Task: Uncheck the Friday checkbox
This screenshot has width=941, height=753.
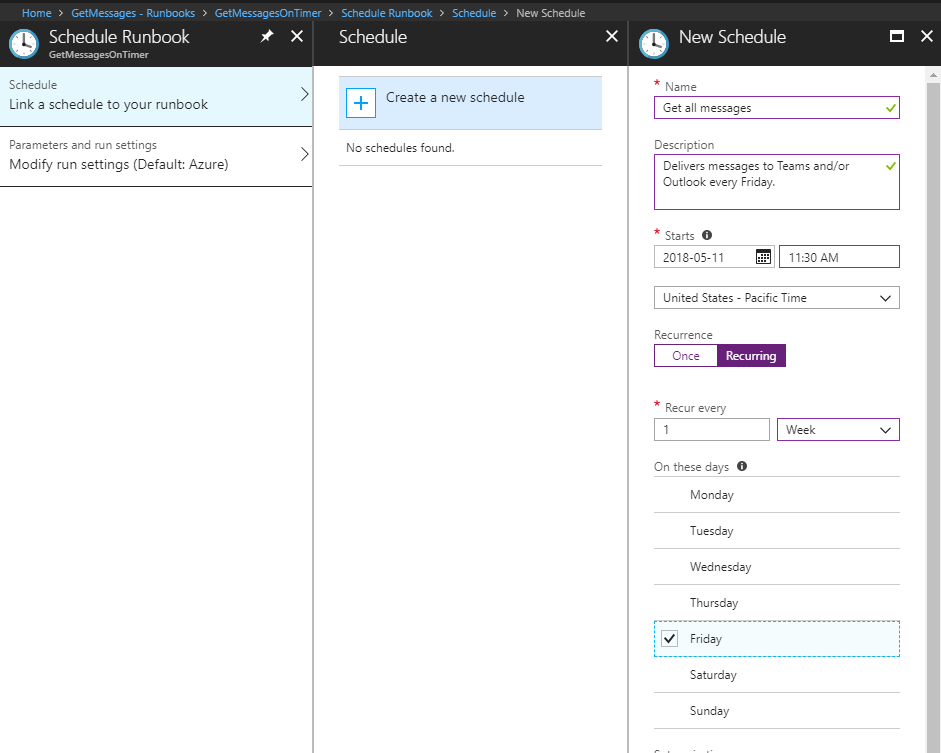Action: (x=670, y=639)
